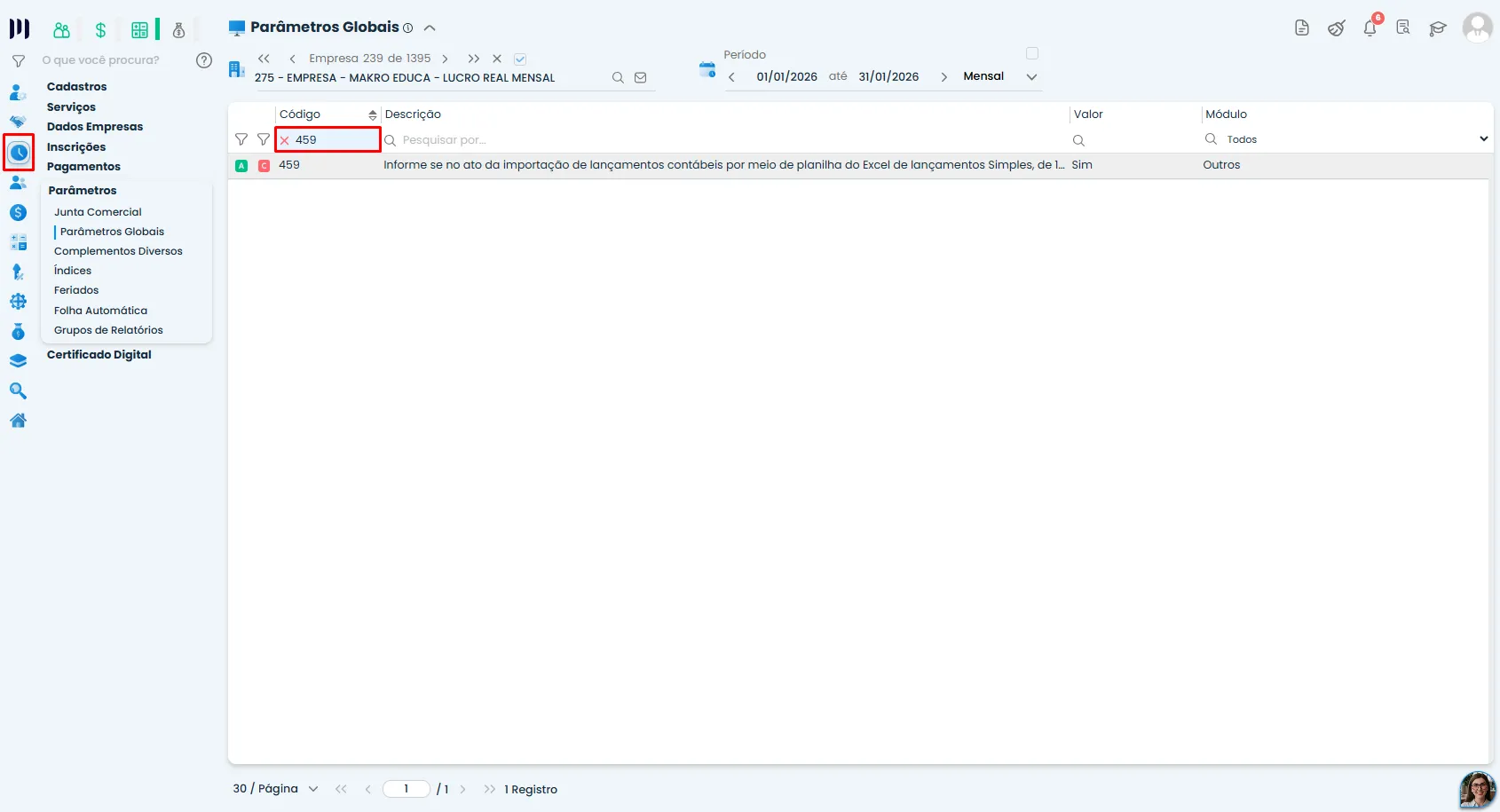
Task: Click the layered stack sidebar icon
Action: coord(18,361)
